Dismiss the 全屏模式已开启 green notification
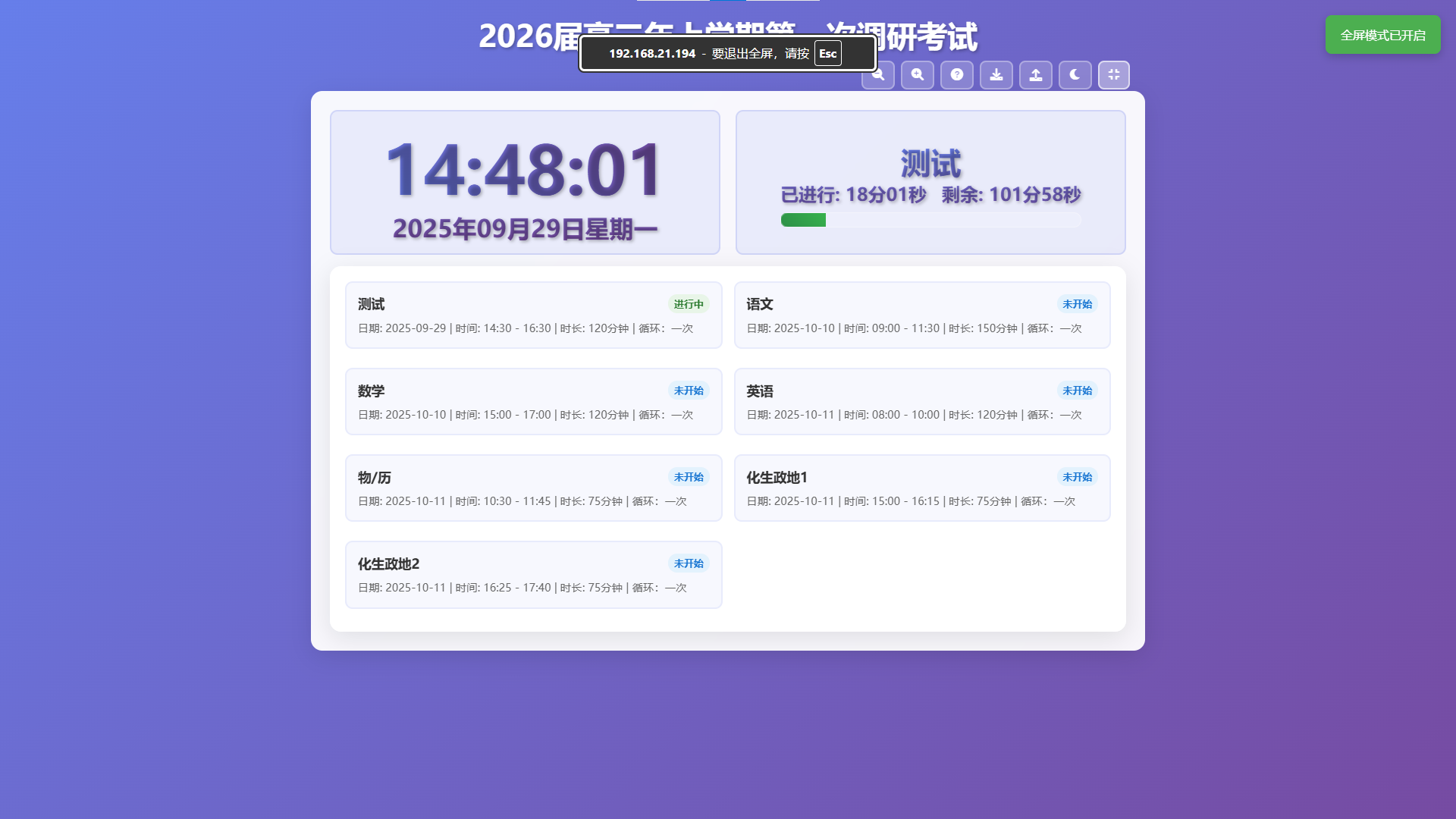 click(x=1382, y=35)
